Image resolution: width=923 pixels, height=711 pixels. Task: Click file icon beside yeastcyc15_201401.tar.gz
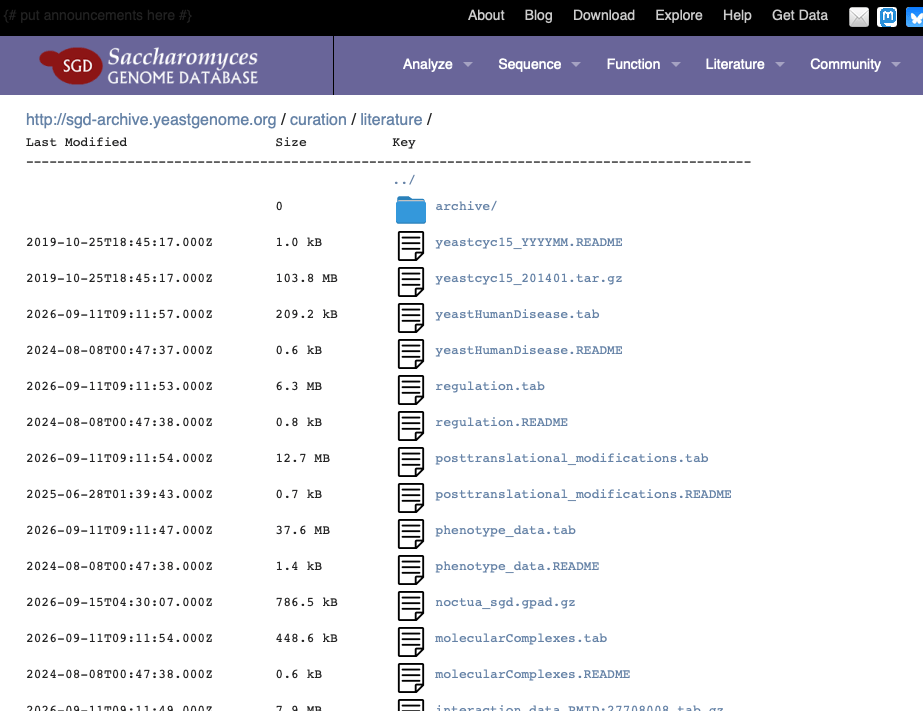tap(410, 281)
